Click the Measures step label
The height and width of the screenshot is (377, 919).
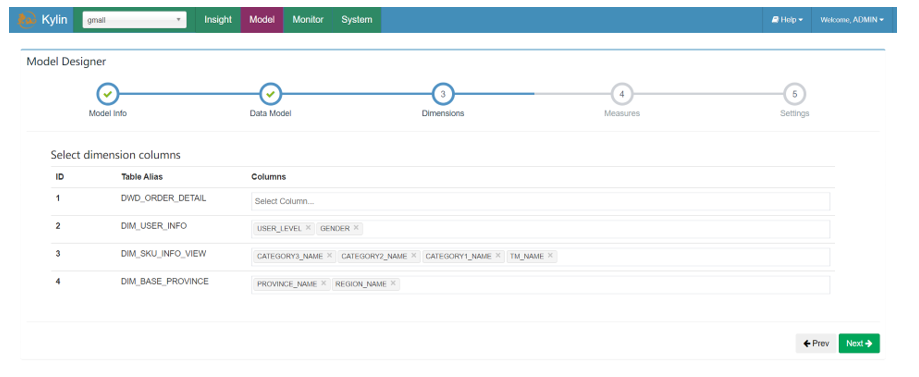[622, 113]
